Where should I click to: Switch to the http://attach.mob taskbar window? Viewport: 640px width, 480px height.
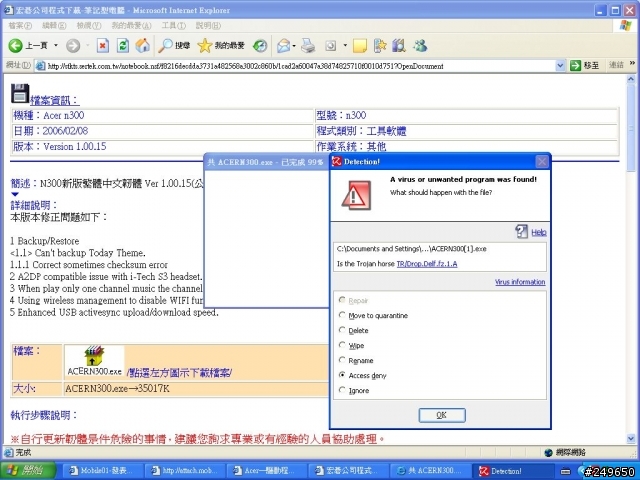pyautogui.click(x=184, y=471)
